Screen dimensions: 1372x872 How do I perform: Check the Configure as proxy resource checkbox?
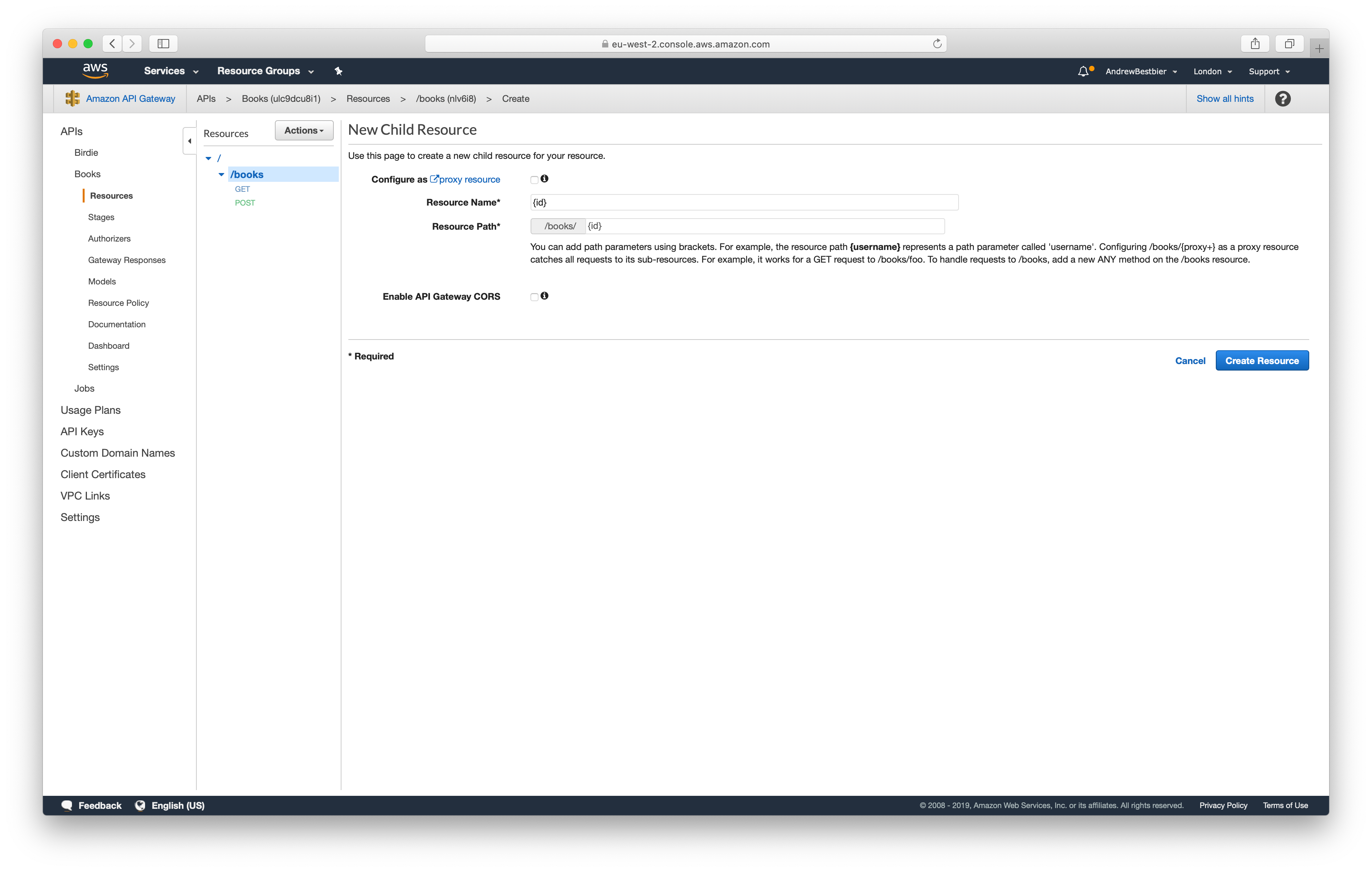pyautogui.click(x=534, y=180)
